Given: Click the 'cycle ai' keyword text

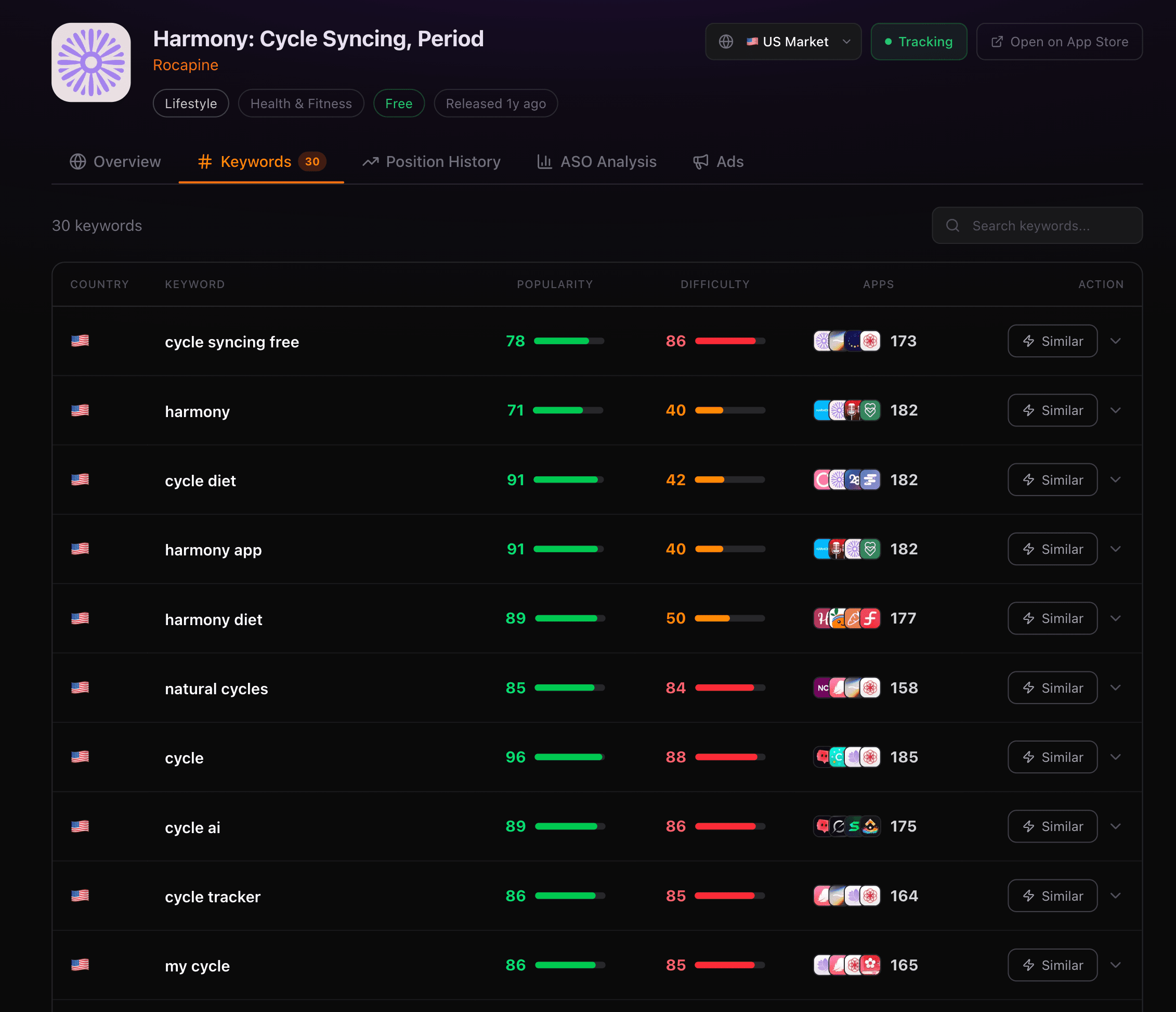Looking at the screenshot, I should [192, 827].
